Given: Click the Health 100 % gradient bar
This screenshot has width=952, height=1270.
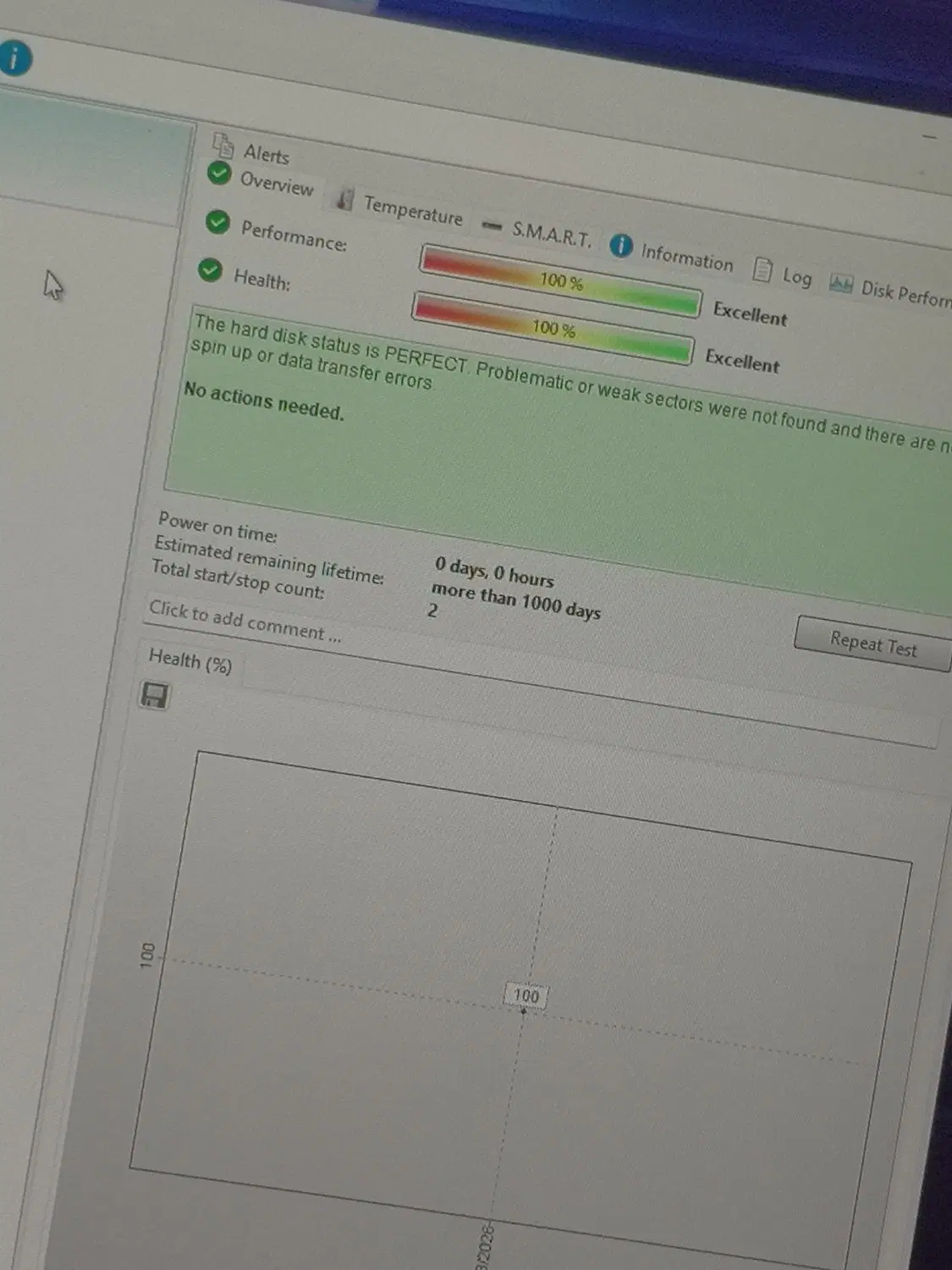Looking at the screenshot, I should tap(553, 328).
